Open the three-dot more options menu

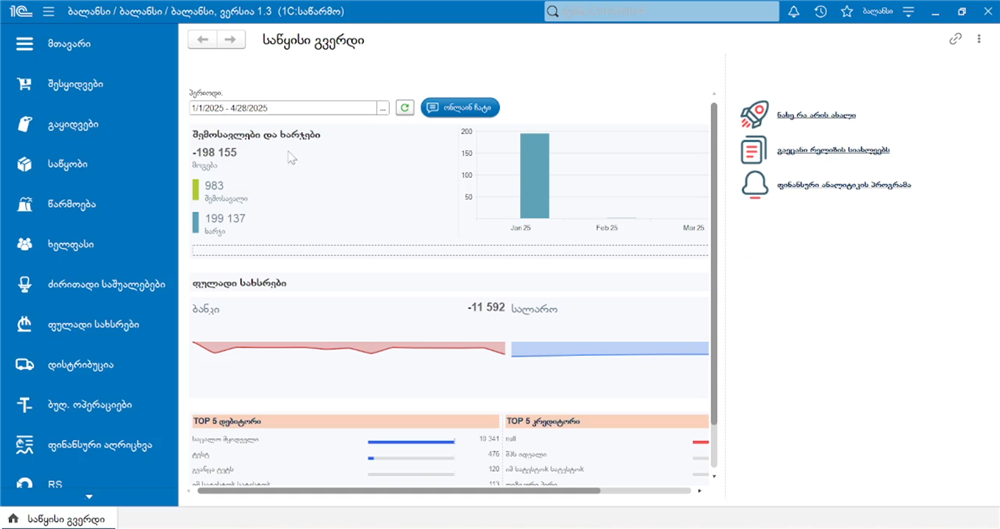(x=979, y=40)
